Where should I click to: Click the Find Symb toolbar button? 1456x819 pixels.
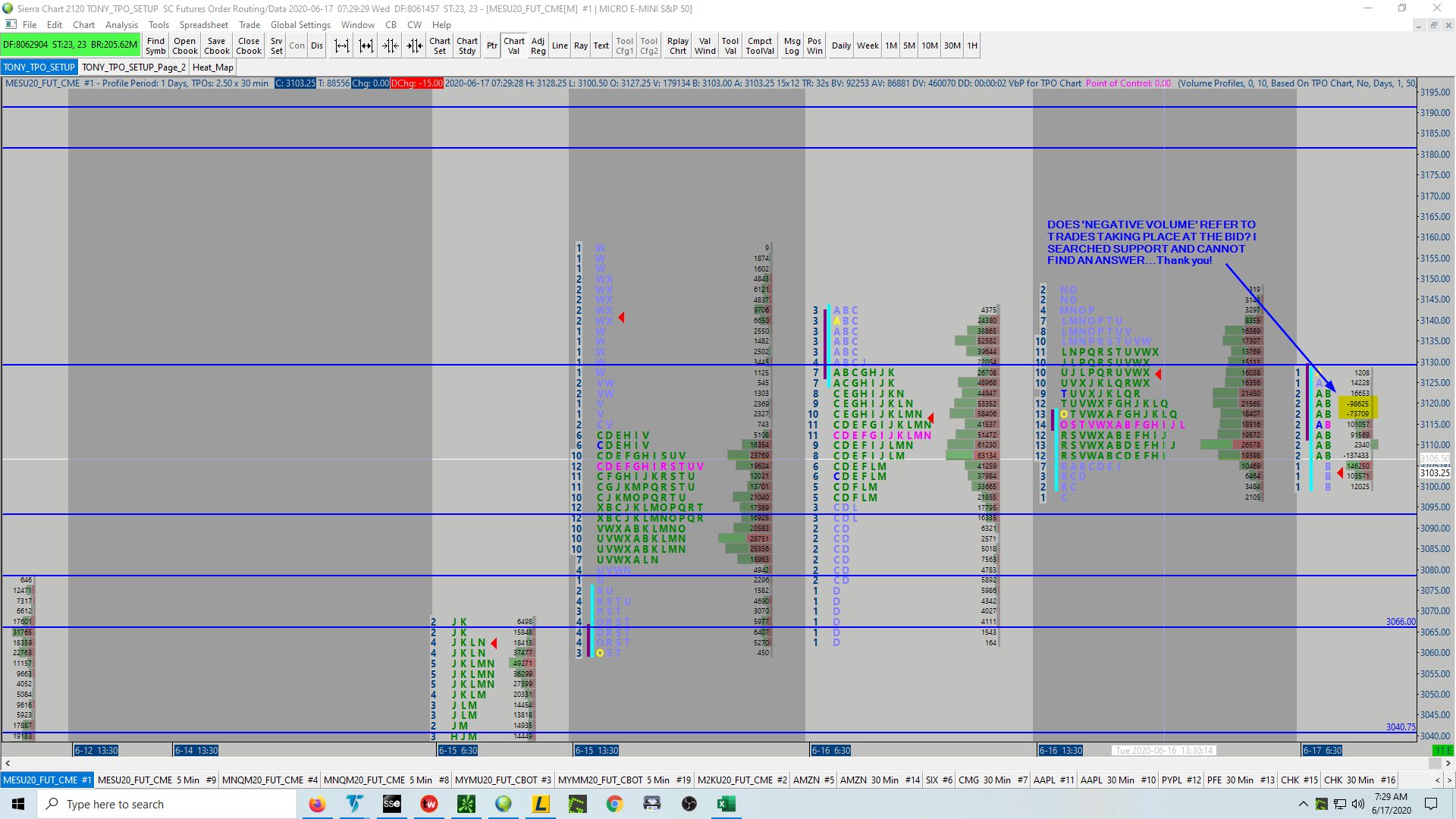point(155,45)
